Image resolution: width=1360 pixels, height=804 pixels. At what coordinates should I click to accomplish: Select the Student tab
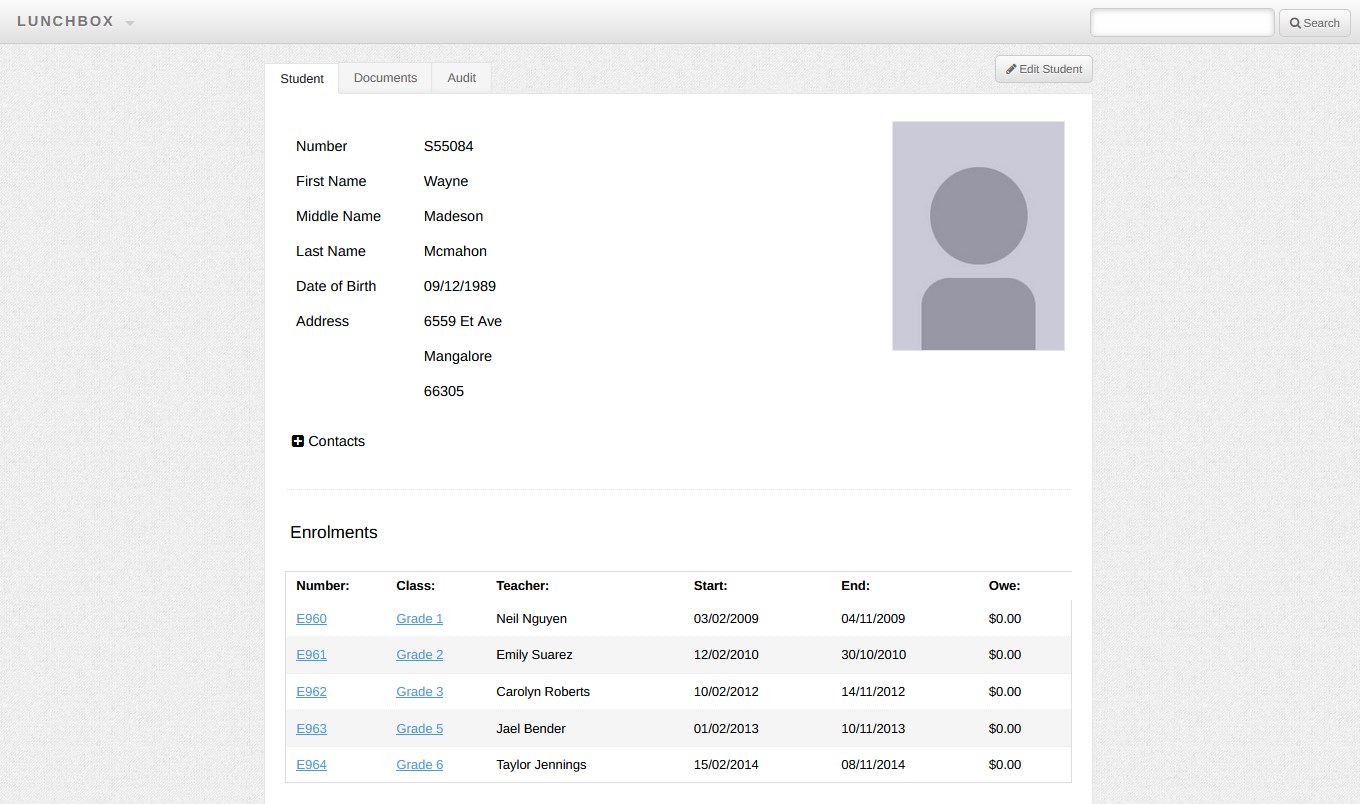click(x=302, y=79)
